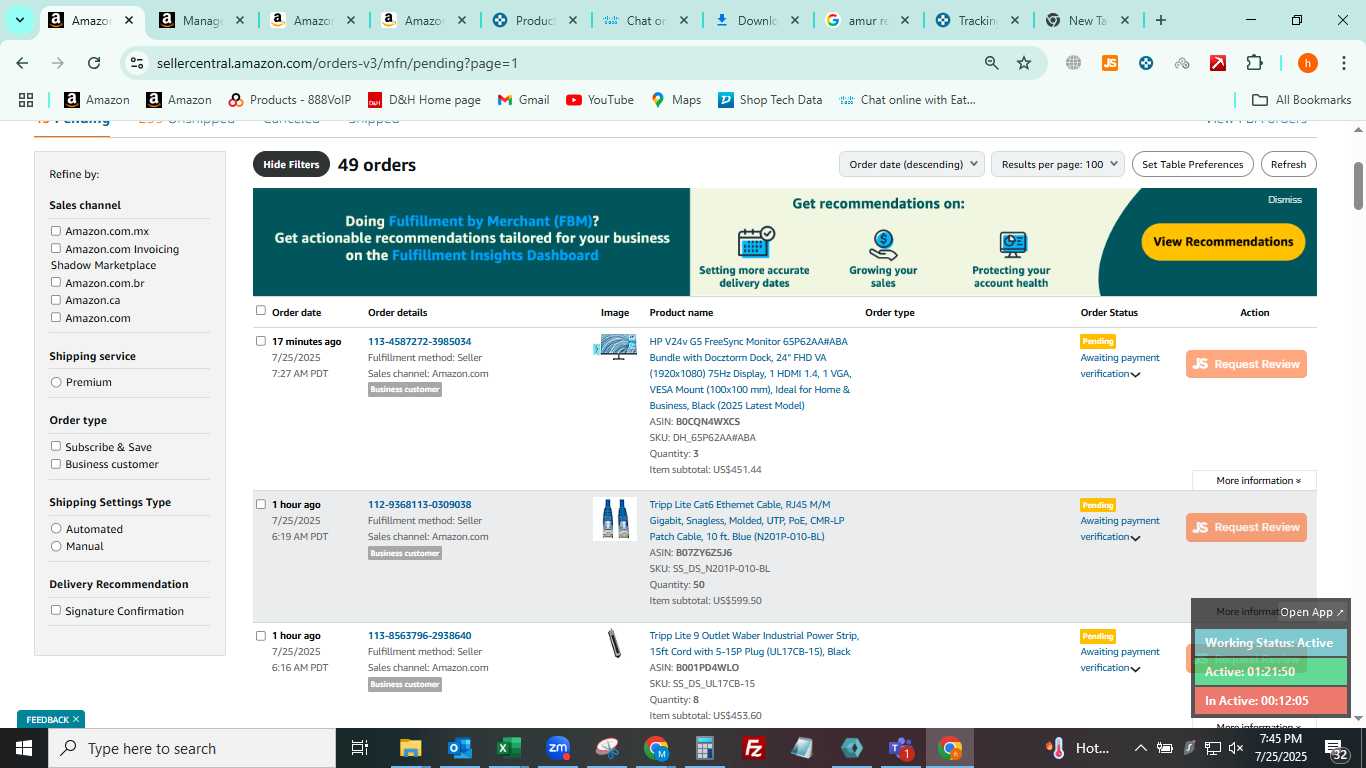The height and width of the screenshot is (768, 1366).
Task: Click the blue circular extension icon in toolbar
Action: pyautogui.click(x=1146, y=63)
